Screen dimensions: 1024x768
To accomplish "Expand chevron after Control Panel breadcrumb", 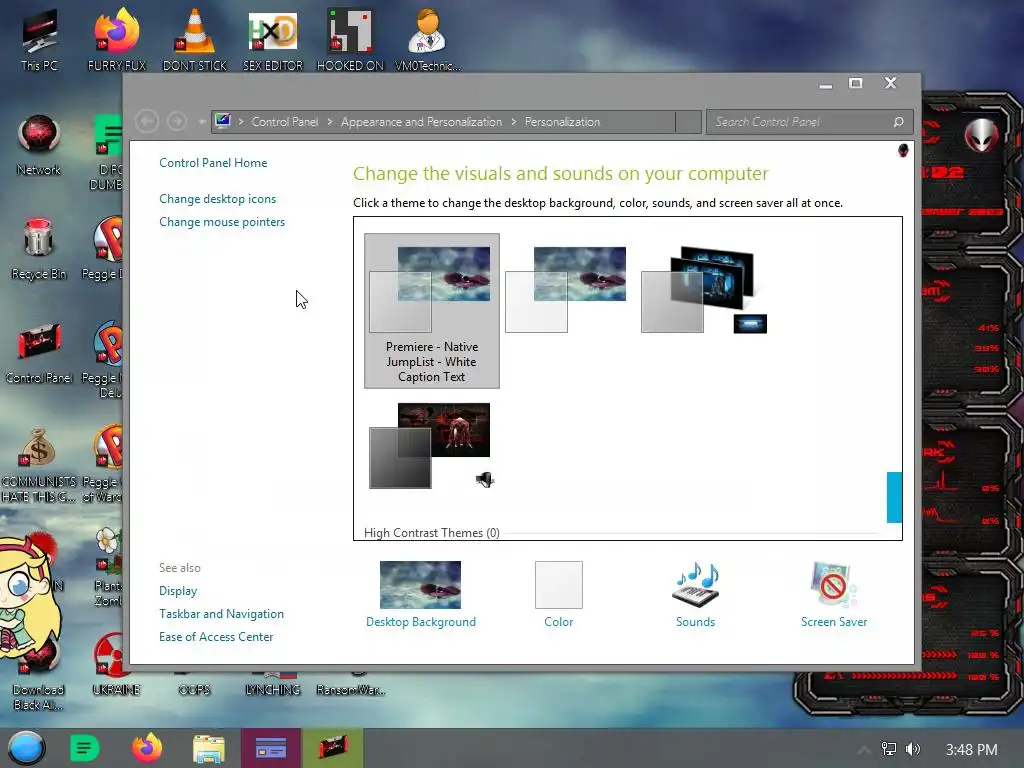I will point(330,121).
